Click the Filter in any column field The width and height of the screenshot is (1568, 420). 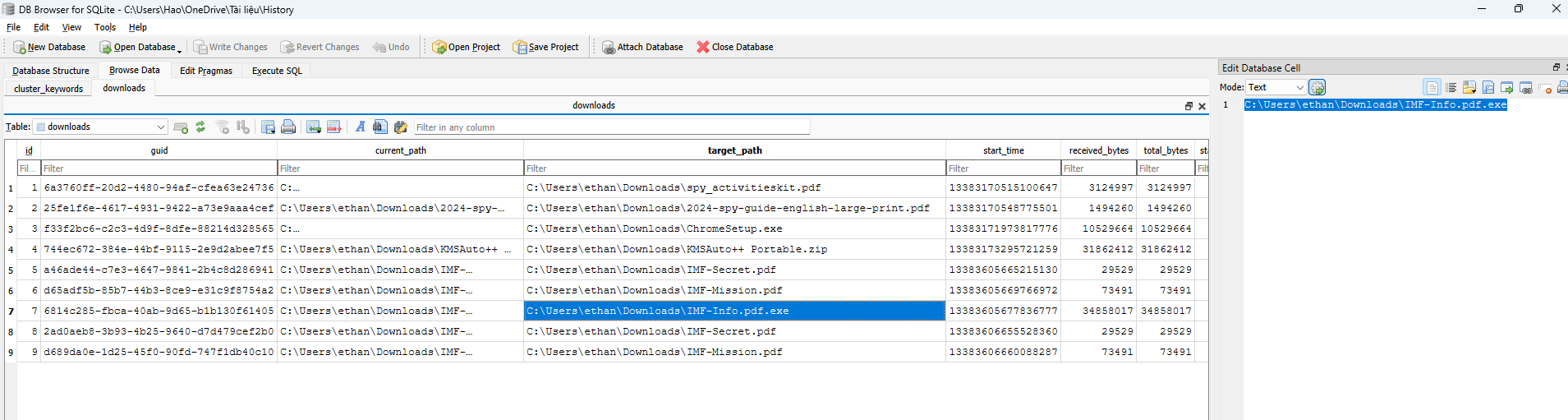point(611,127)
